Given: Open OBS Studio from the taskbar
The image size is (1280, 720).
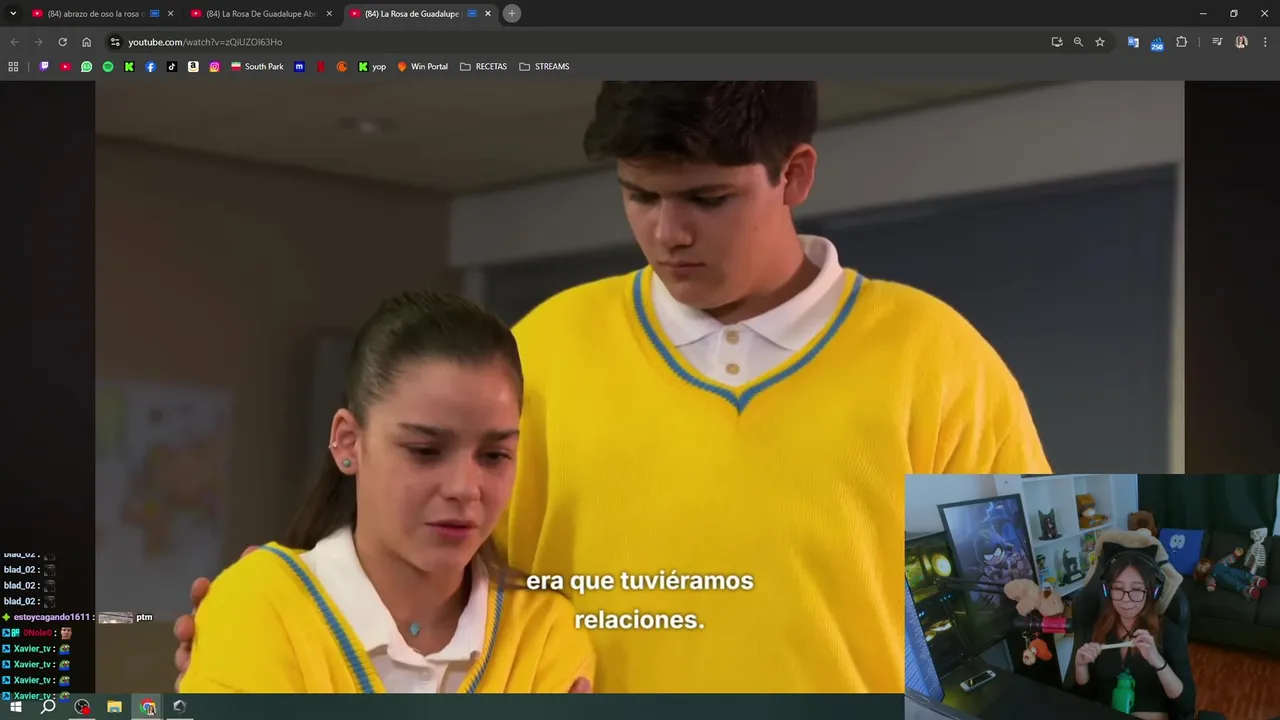Looking at the screenshot, I should [x=82, y=707].
